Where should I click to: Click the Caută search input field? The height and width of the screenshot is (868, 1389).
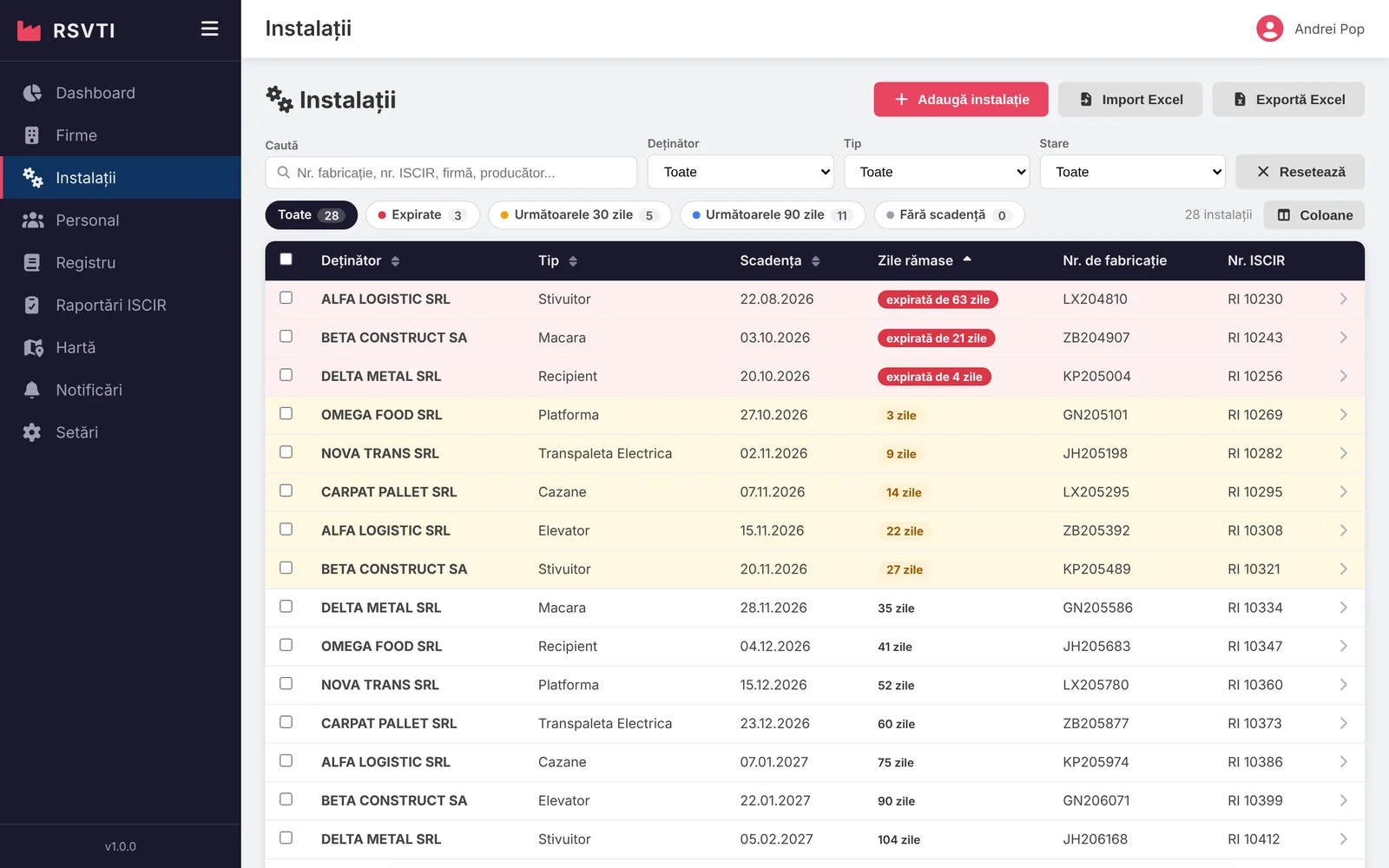[x=451, y=173]
